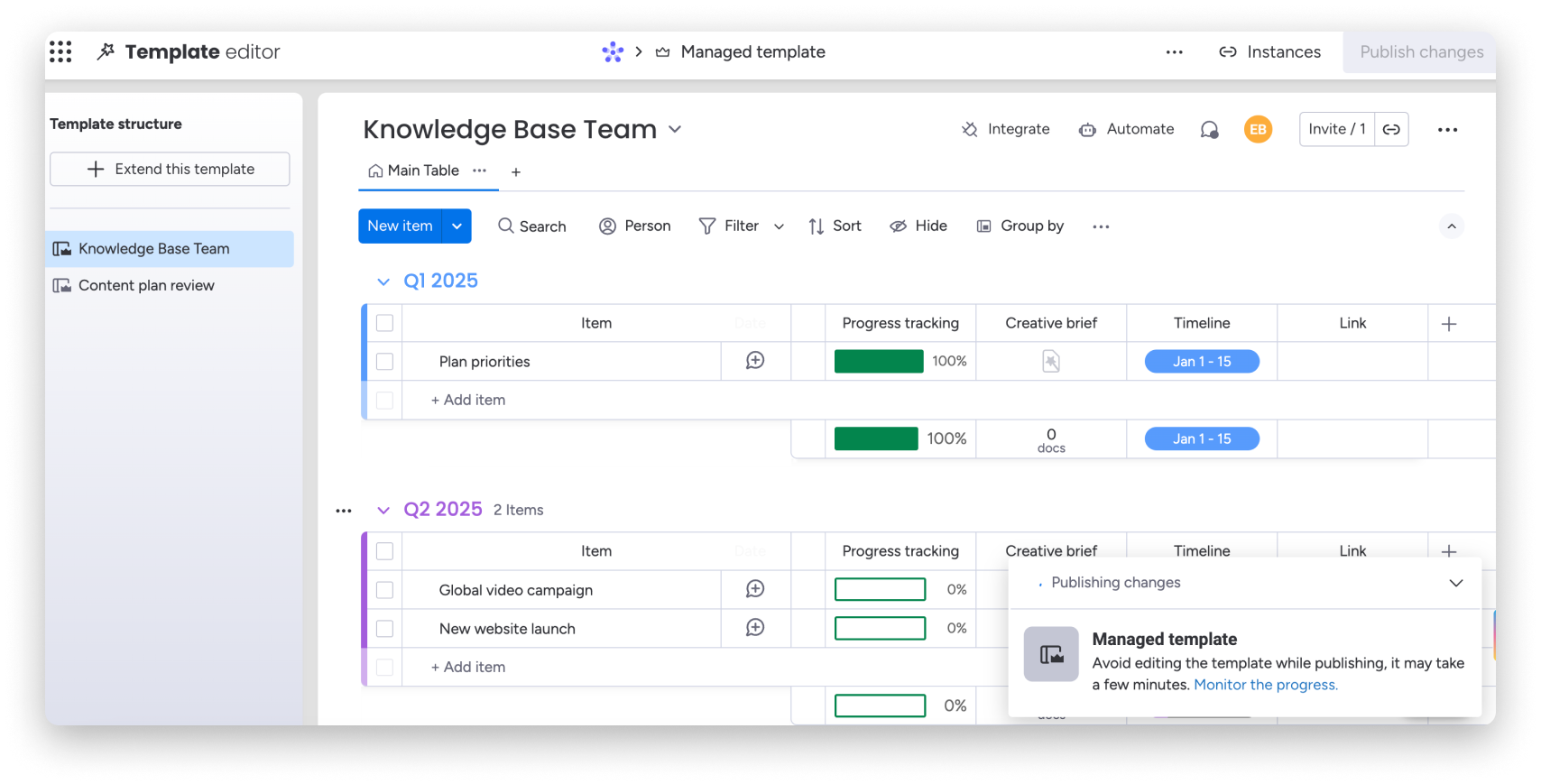This screenshot has width=1541, height=784.
Task: Open board options three-dots menu
Action: pos(1447,130)
